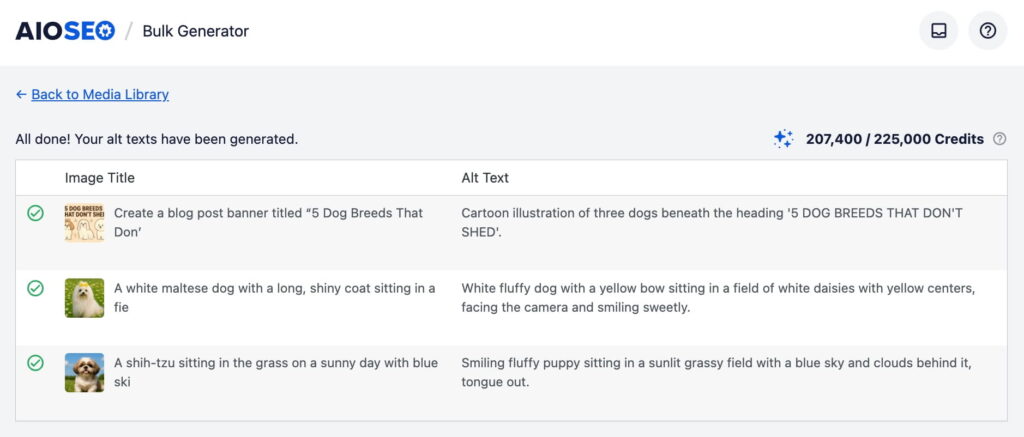Click the 207,400 / 225,000 Credits counter

click(894, 139)
